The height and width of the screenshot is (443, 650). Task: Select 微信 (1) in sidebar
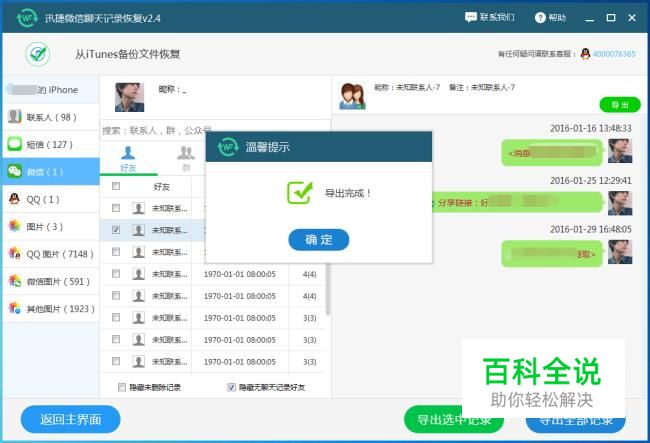pyautogui.click(x=51, y=172)
